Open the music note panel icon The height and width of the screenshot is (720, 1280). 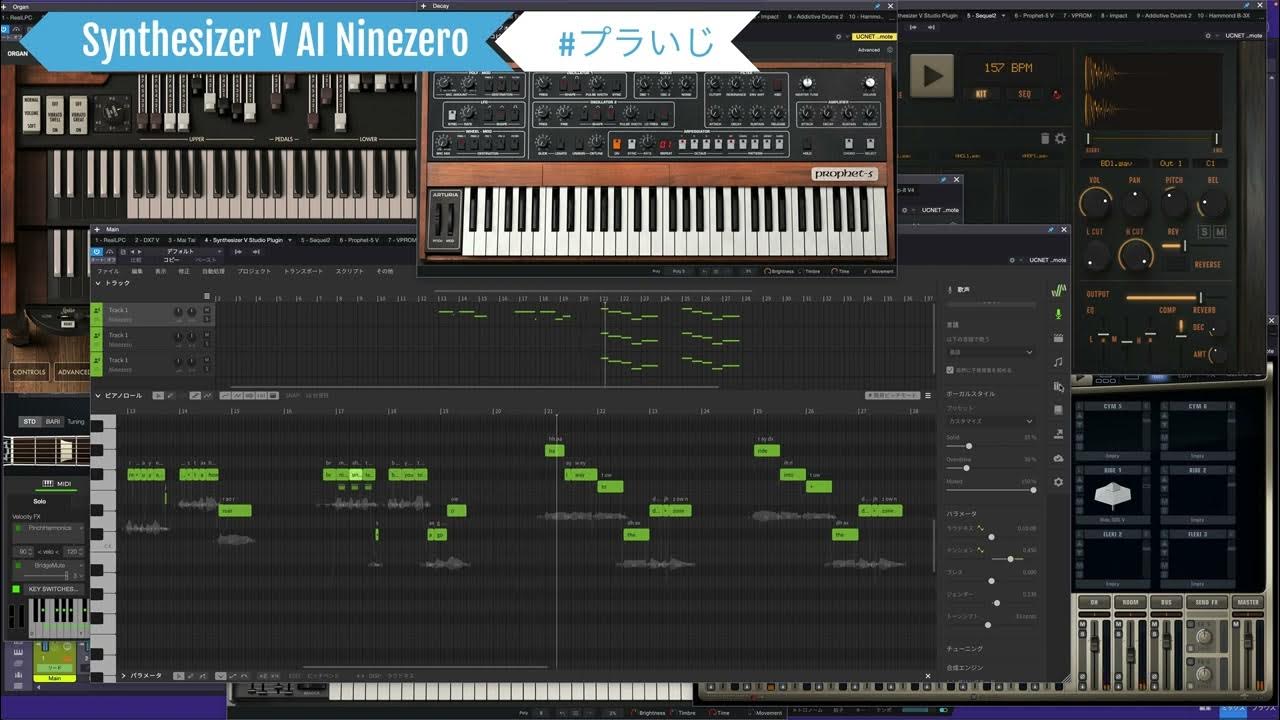pyautogui.click(x=1058, y=362)
